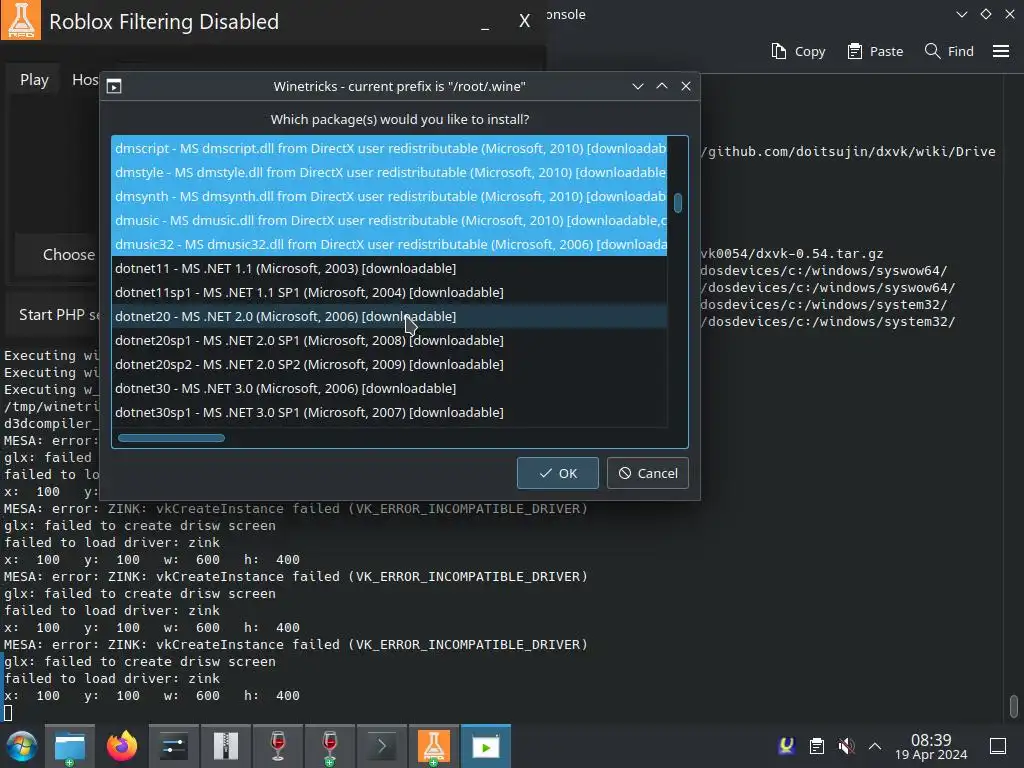Click the Roblox Filtering Disabled flask logo
The image size is (1024, 768).
[21, 20]
